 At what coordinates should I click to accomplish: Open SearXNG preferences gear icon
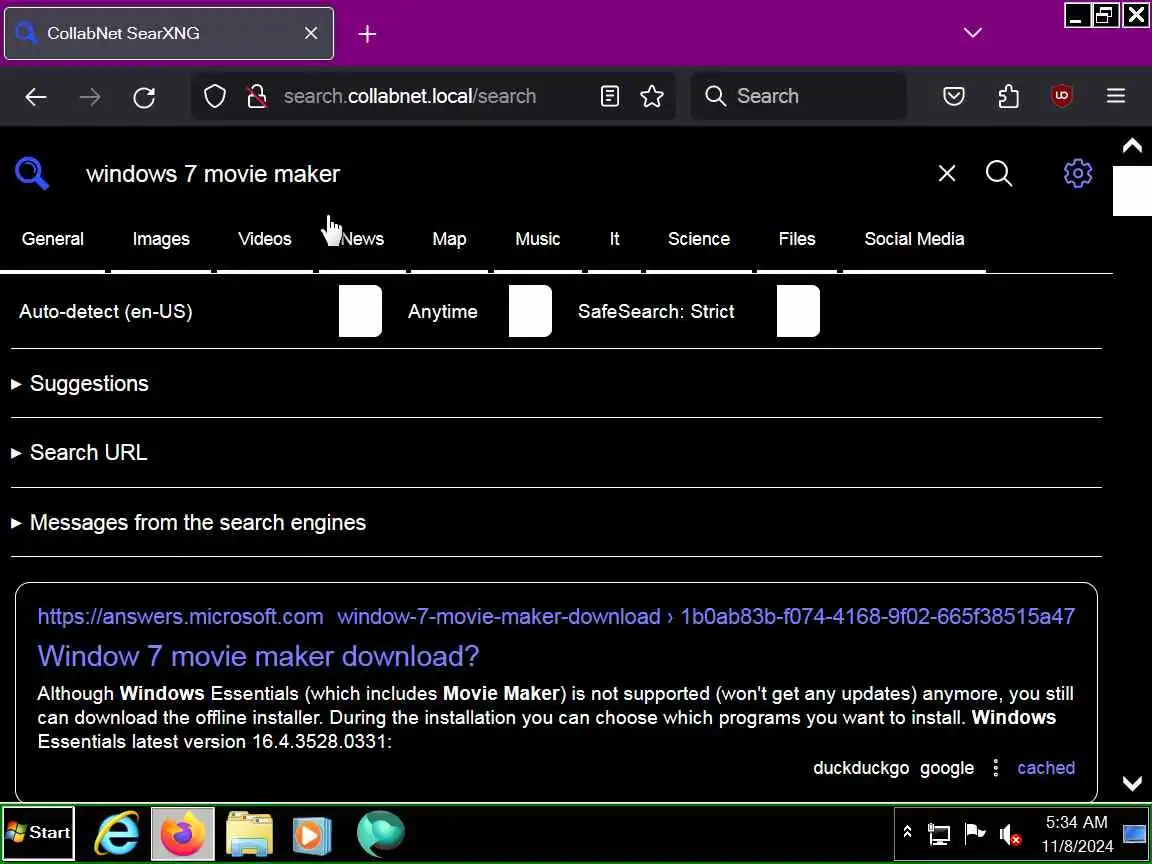pos(1077,173)
